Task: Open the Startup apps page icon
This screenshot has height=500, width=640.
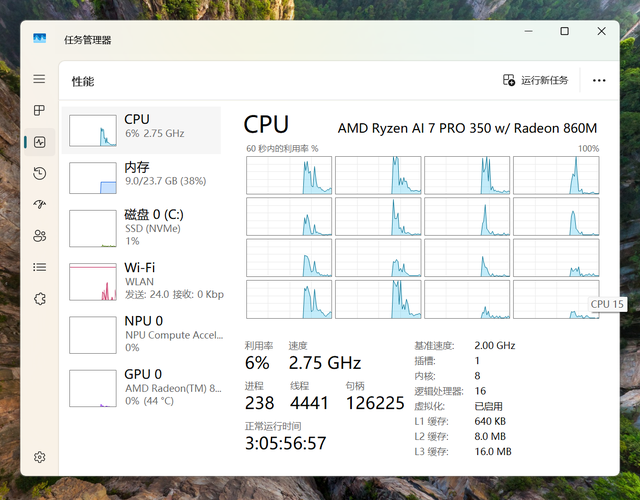Action: click(40, 204)
